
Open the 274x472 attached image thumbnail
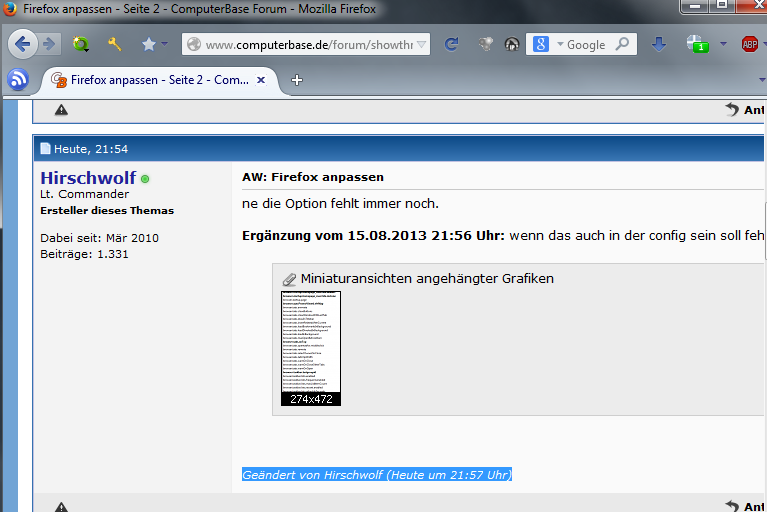tap(311, 348)
